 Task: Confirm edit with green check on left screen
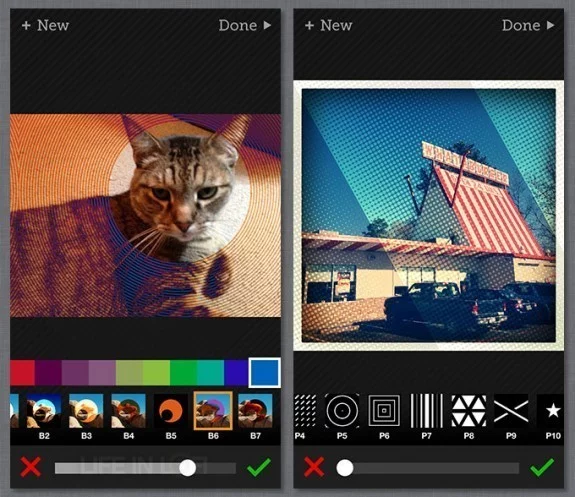pyautogui.click(x=259, y=467)
